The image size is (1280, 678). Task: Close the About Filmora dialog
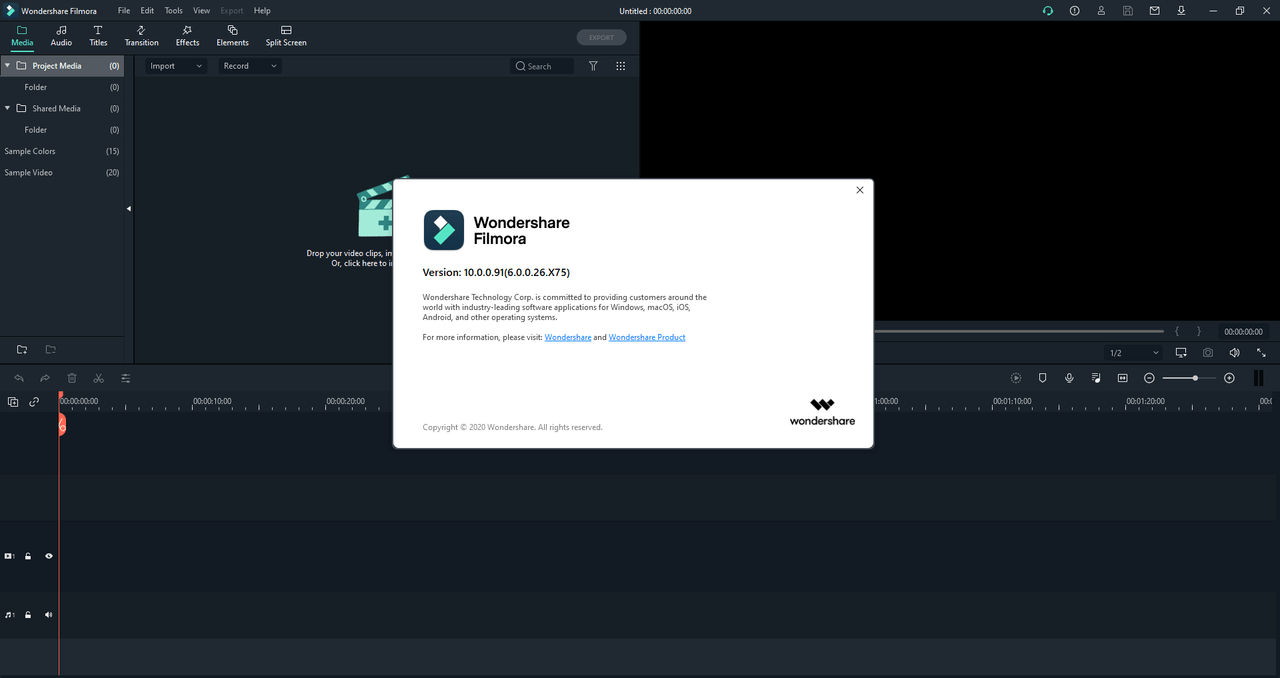point(859,190)
